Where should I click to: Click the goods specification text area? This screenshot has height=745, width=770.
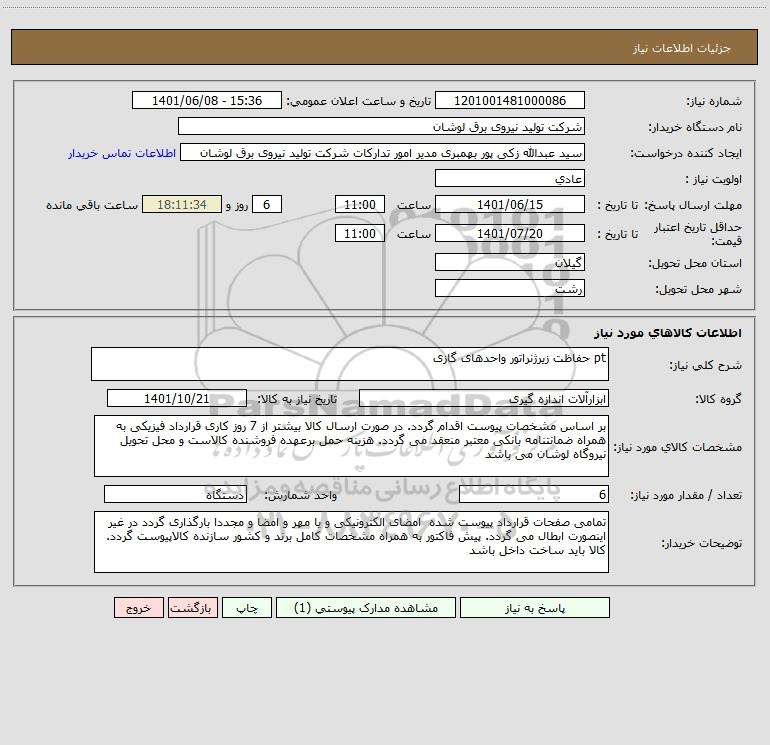pos(351,446)
